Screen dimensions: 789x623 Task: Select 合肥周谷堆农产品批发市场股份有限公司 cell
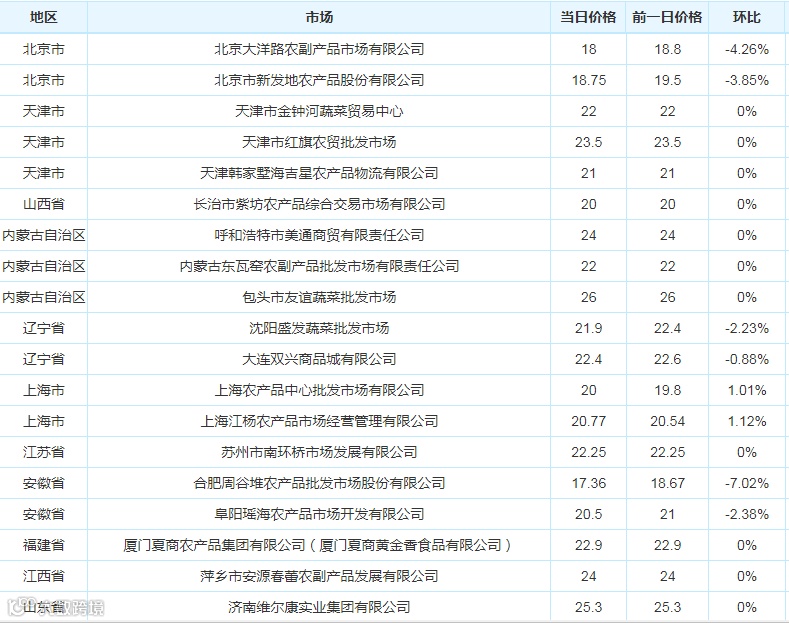(x=319, y=483)
